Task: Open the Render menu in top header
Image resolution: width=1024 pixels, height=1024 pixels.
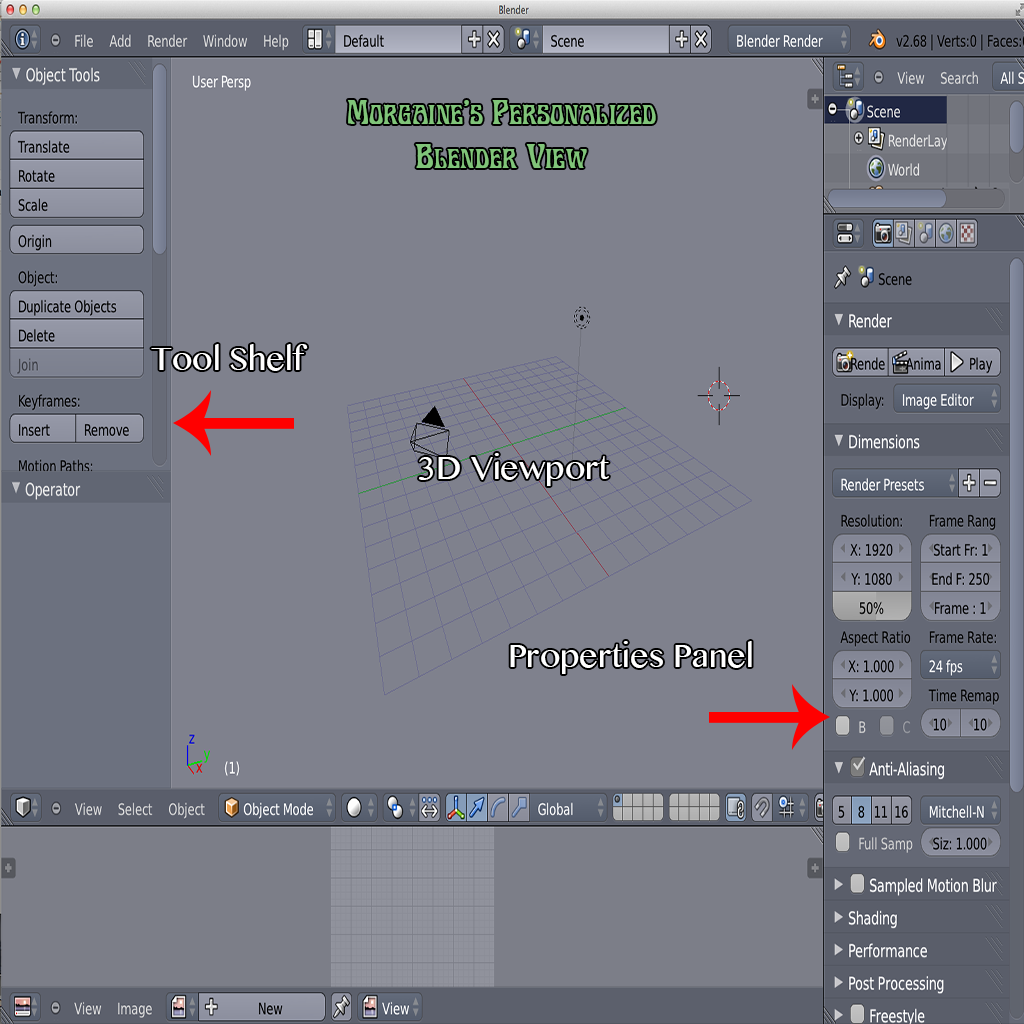Action: [x=167, y=40]
